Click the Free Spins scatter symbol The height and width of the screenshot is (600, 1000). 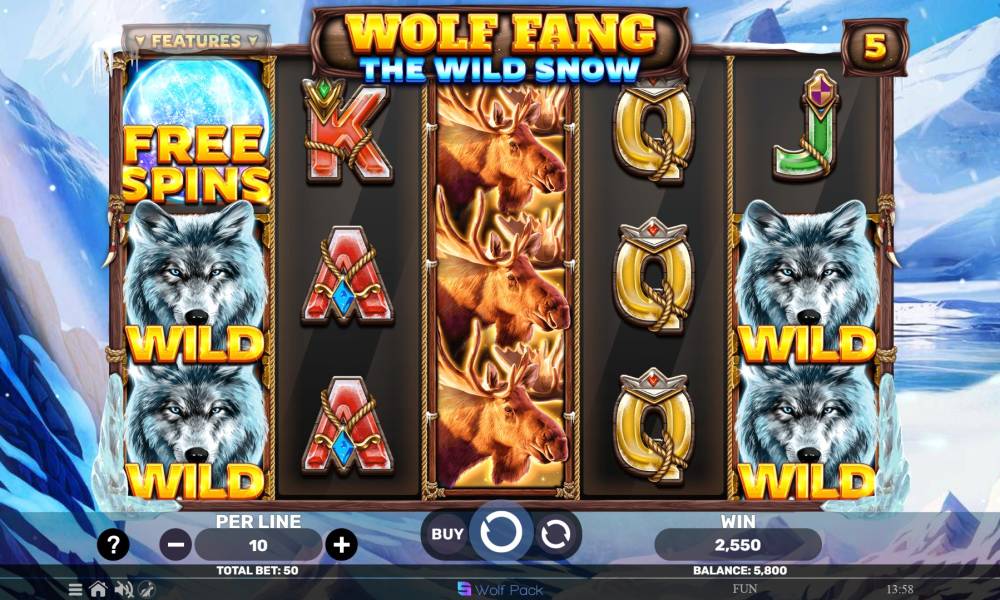[x=196, y=131]
